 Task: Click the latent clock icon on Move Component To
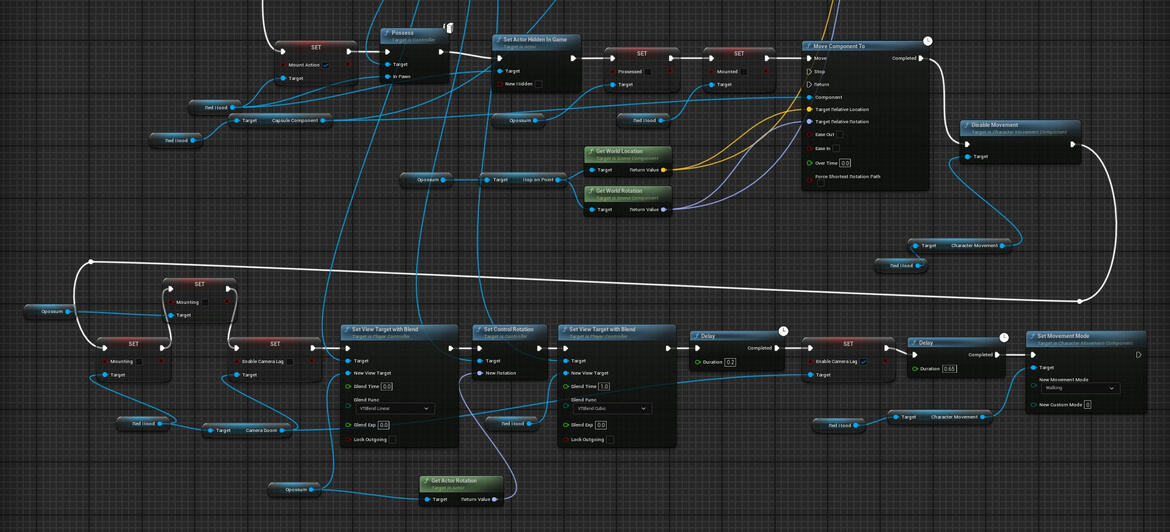(927, 41)
